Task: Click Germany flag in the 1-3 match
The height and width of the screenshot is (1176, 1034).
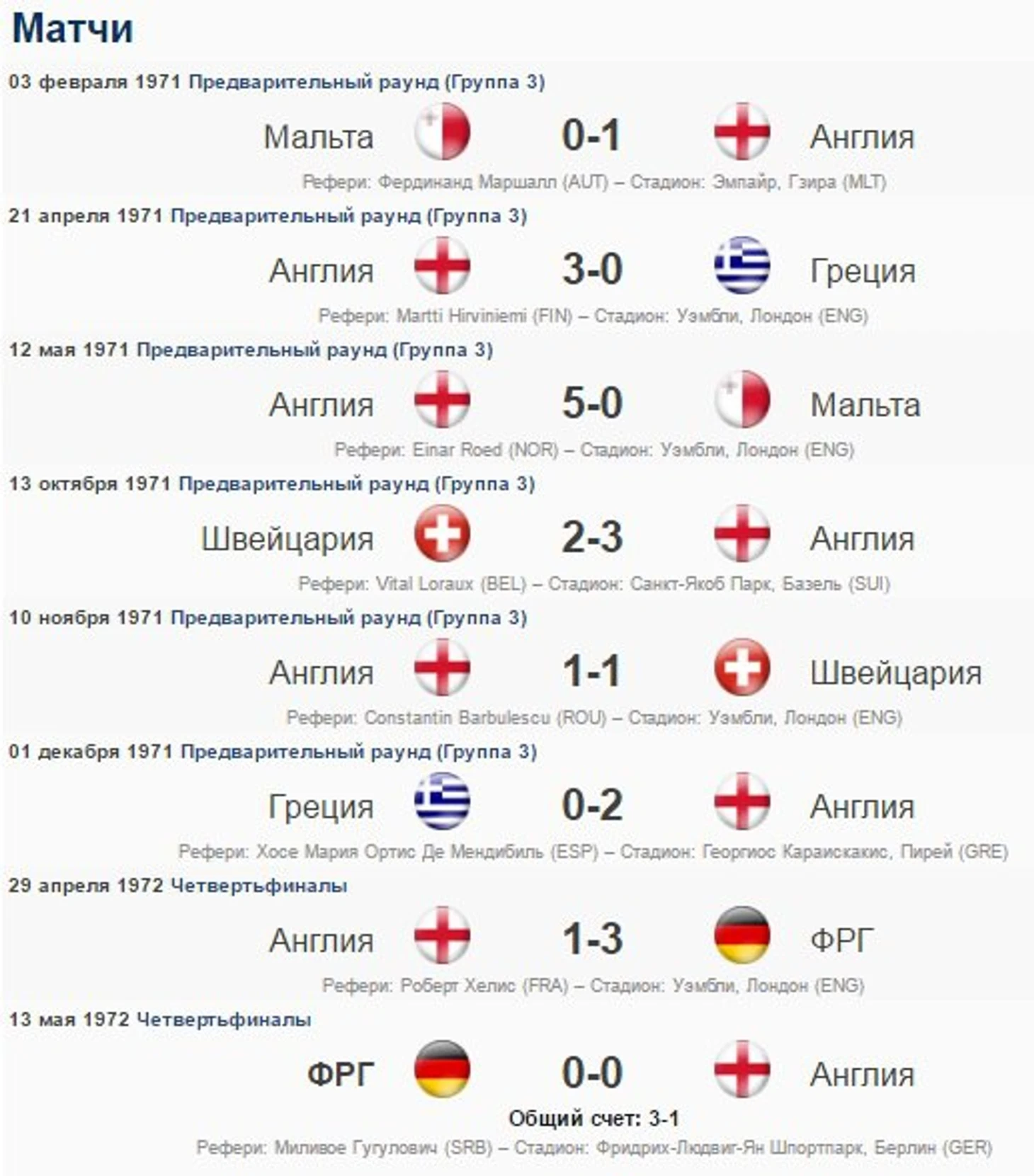Action: [x=742, y=935]
